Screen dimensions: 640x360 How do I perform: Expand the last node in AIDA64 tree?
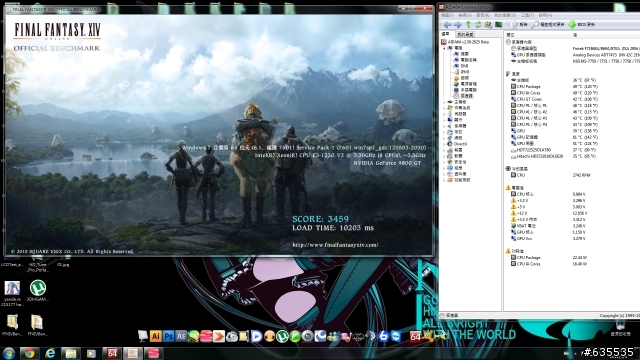444,180
